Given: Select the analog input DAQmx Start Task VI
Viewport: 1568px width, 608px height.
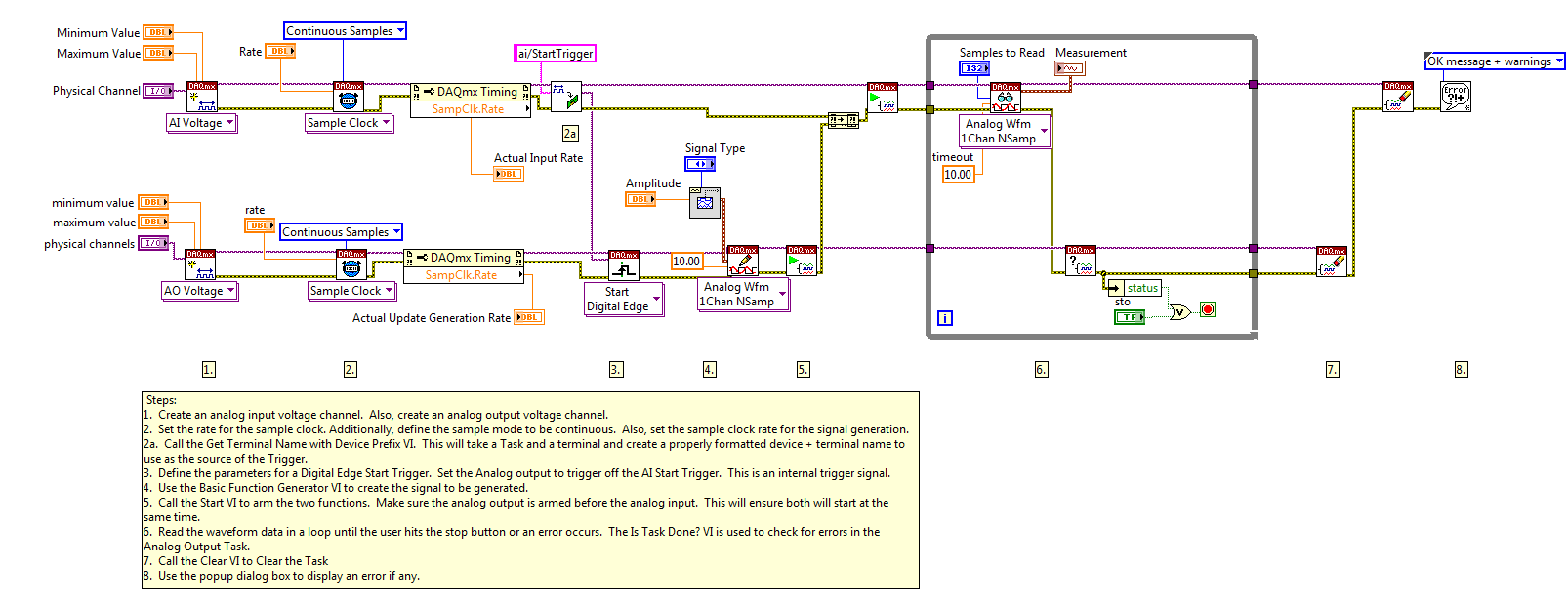Looking at the screenshot, I should [883, 98].
